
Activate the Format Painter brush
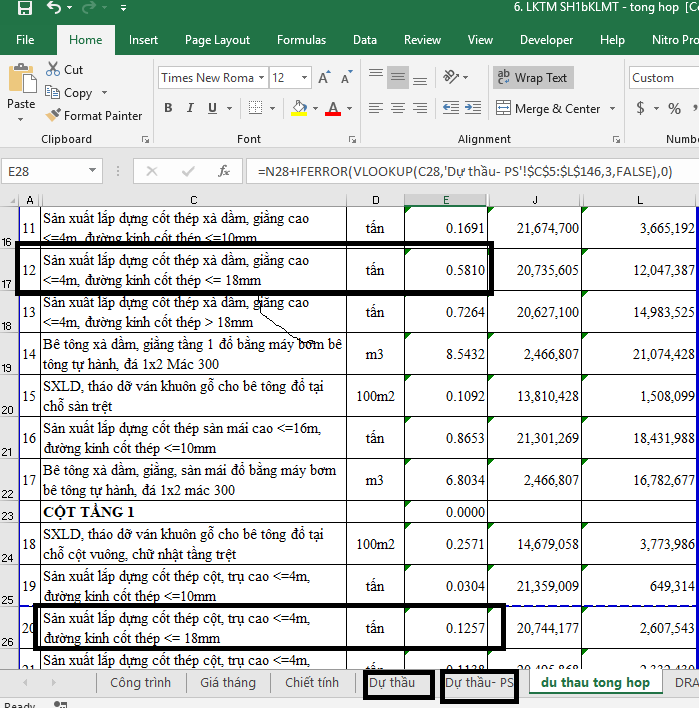tap(94, 116)
